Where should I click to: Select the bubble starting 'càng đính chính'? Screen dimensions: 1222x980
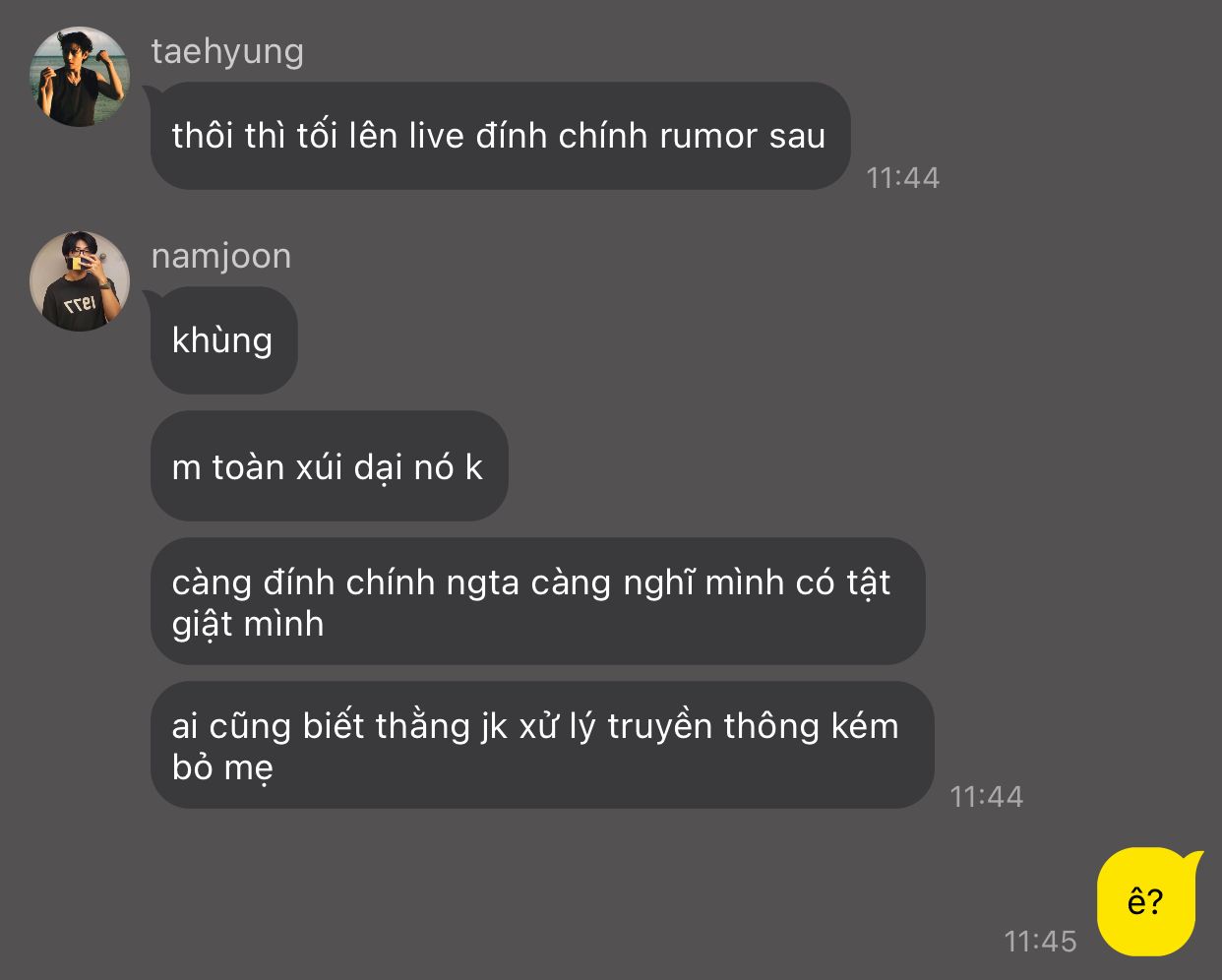point(537,601)
